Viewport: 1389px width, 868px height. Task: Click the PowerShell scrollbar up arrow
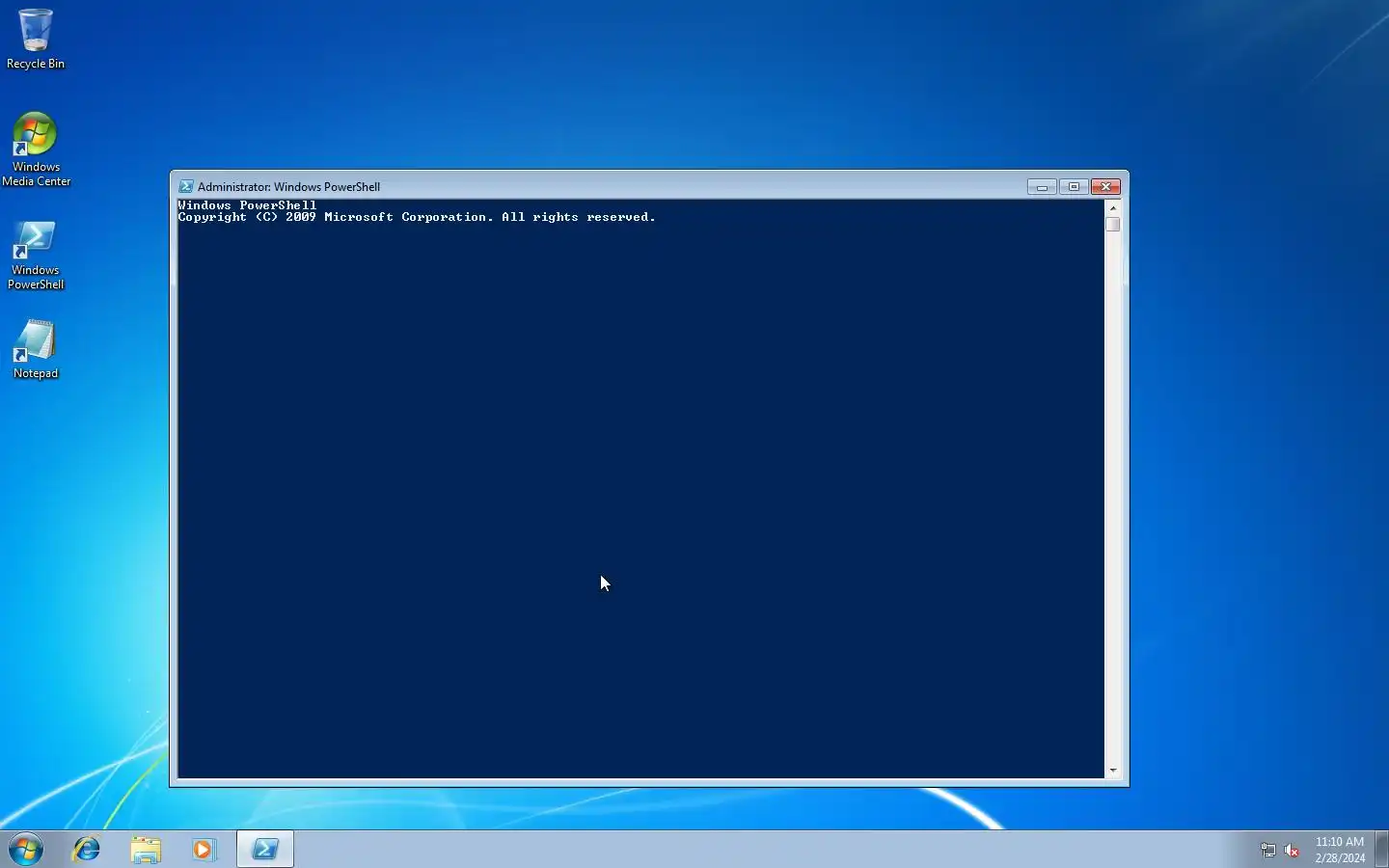click(x=1113, y=207)
